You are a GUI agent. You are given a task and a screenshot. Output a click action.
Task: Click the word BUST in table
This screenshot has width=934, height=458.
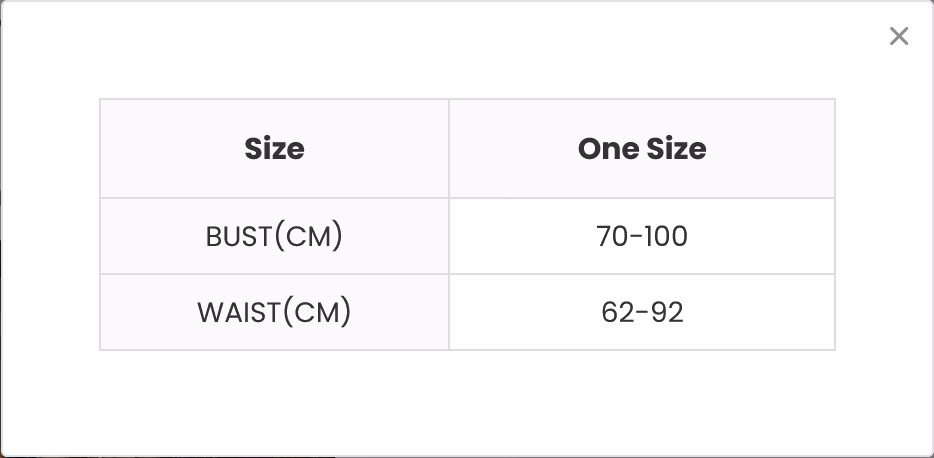click(239, 237)
